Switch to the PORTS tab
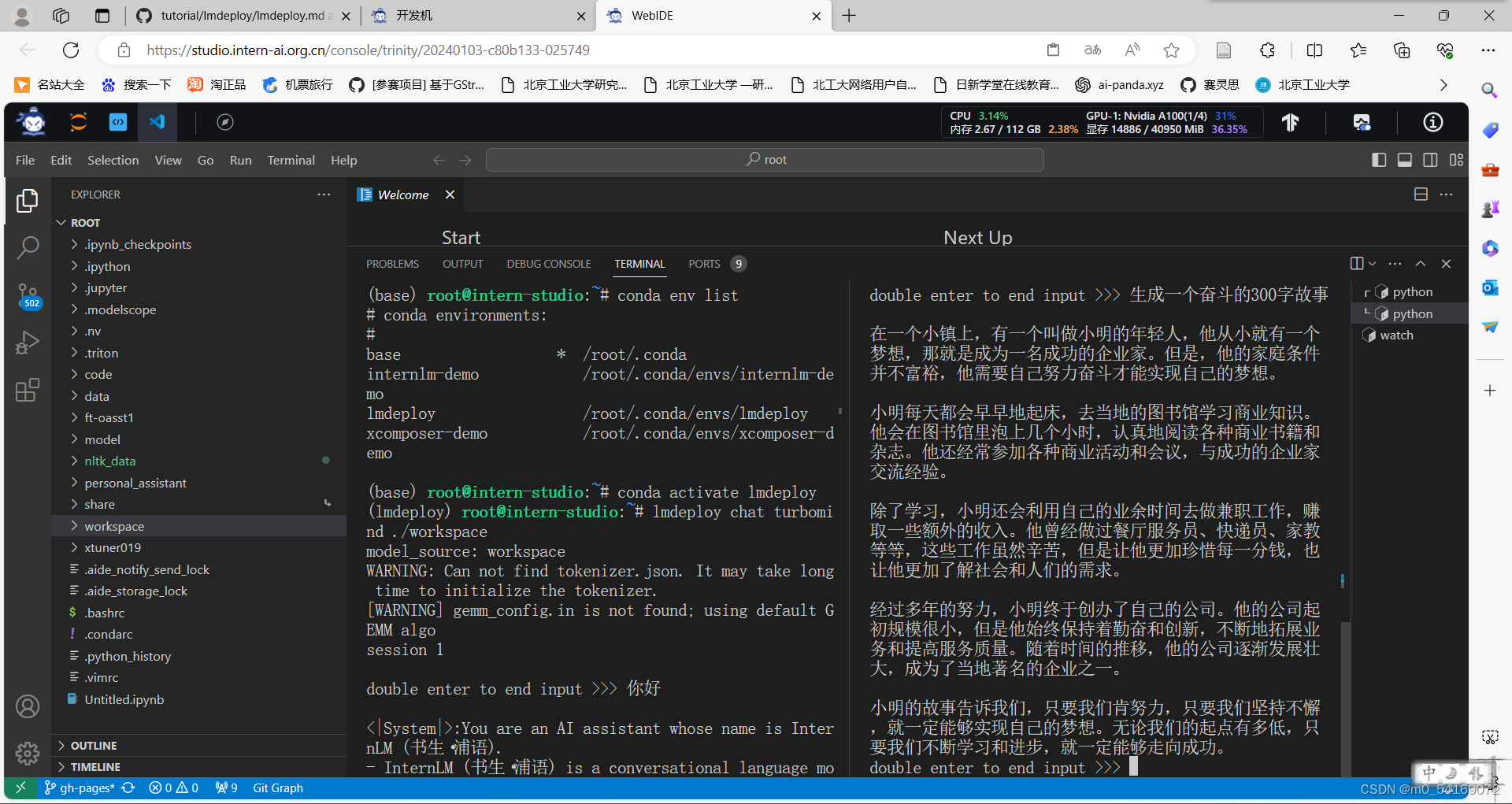Viewport: 1512px width, 804px height. (703, 264)
